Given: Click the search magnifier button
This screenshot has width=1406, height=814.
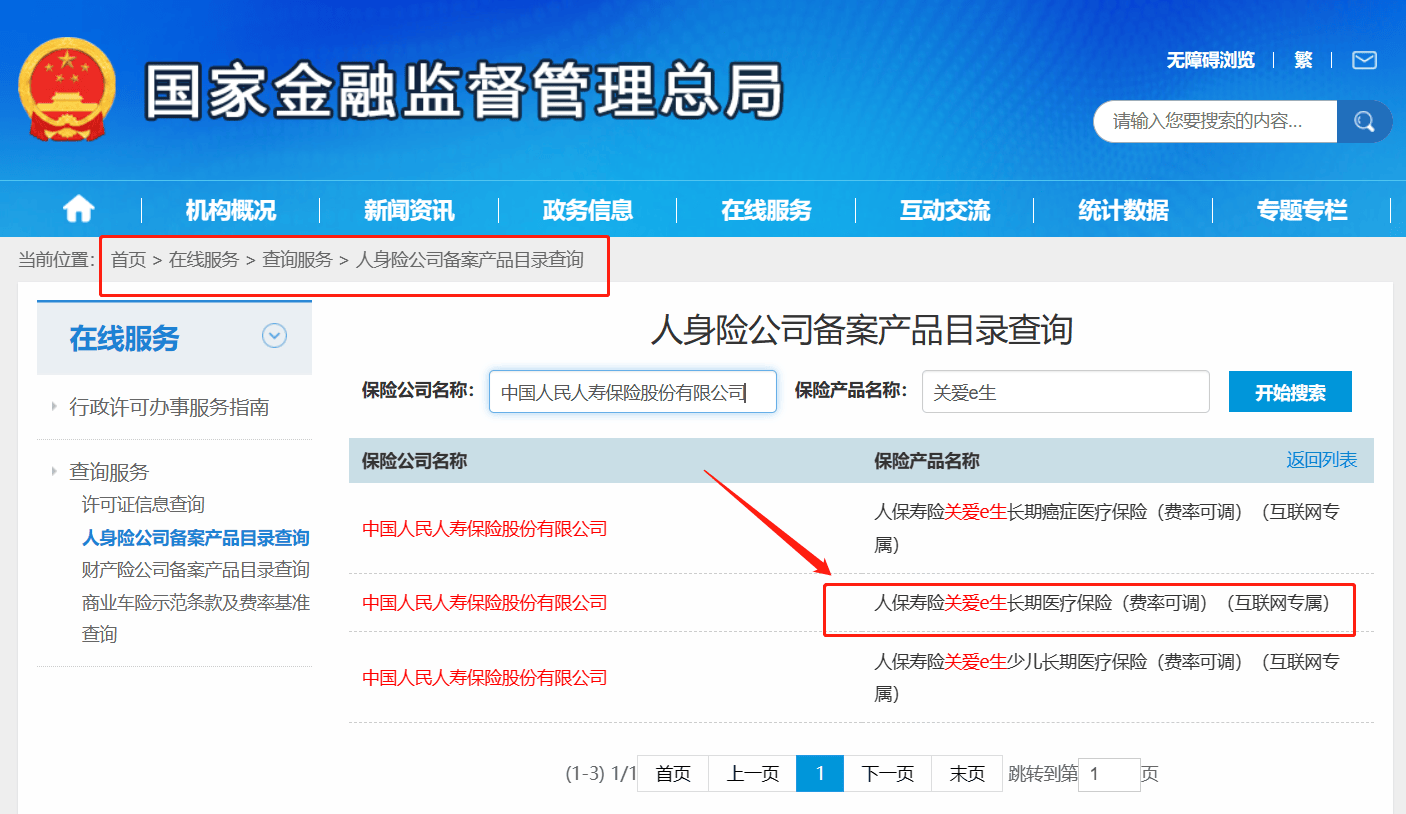Looking at the screenshot, I should pos(1364,122).
